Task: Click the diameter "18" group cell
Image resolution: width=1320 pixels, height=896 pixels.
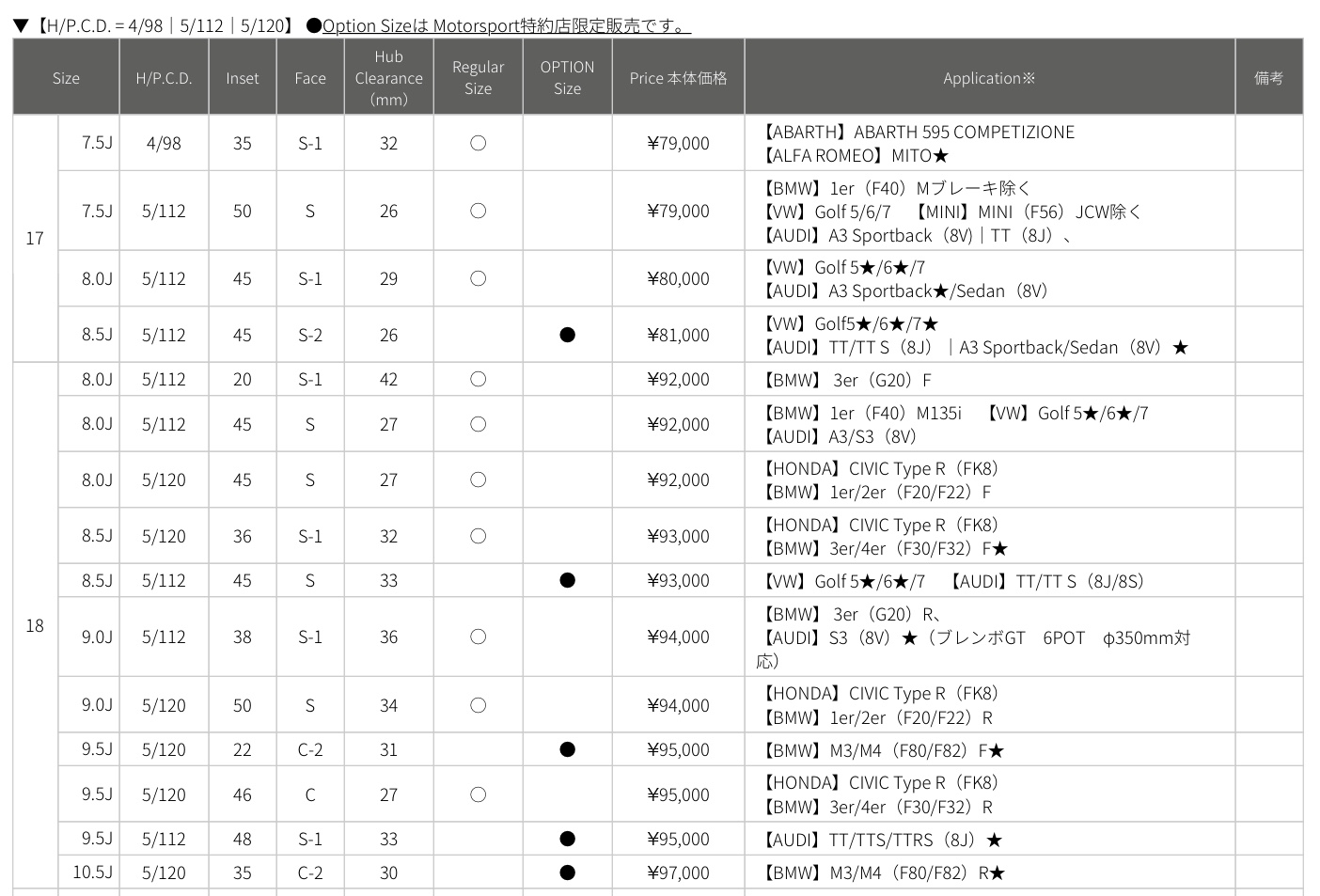Action: [35, 625]
